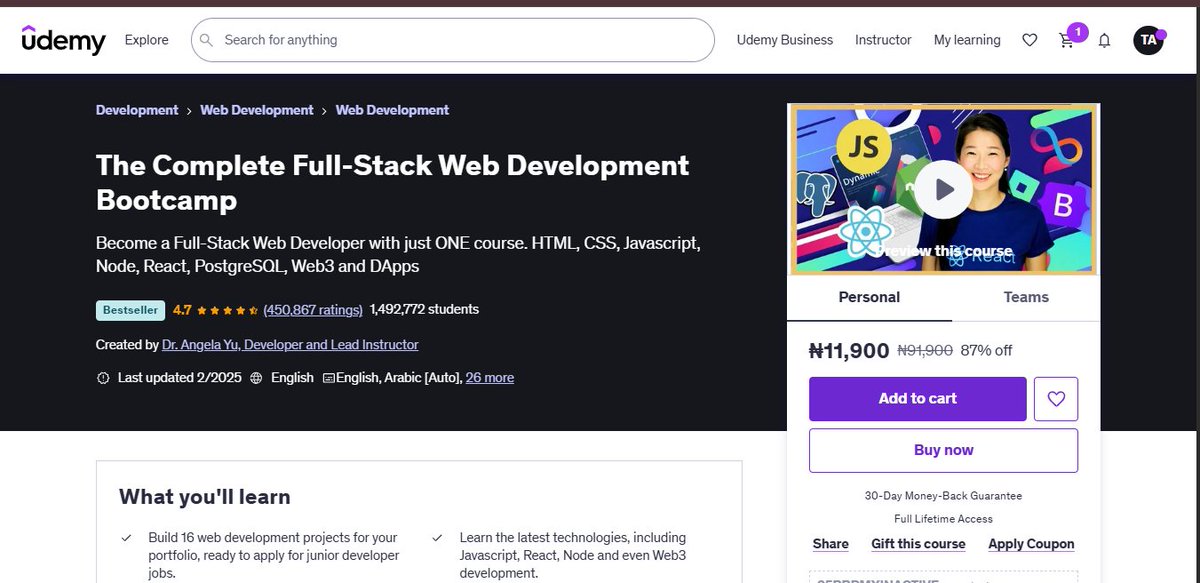
Task: Click the Full Lifetime Access text
Action: 943,519
